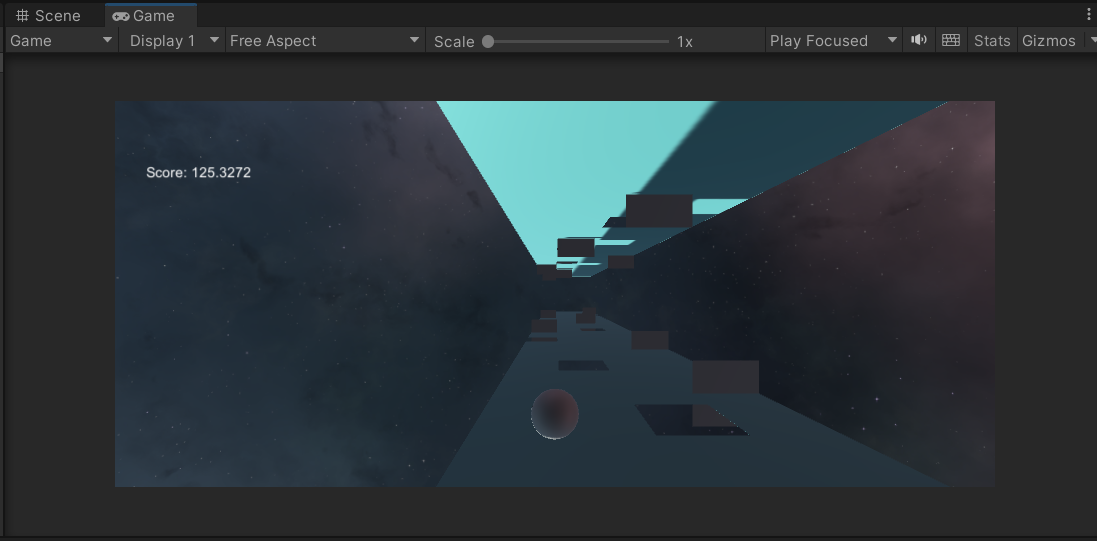
Task: Click the rolling ball in game view
Action: coord(555,414)
